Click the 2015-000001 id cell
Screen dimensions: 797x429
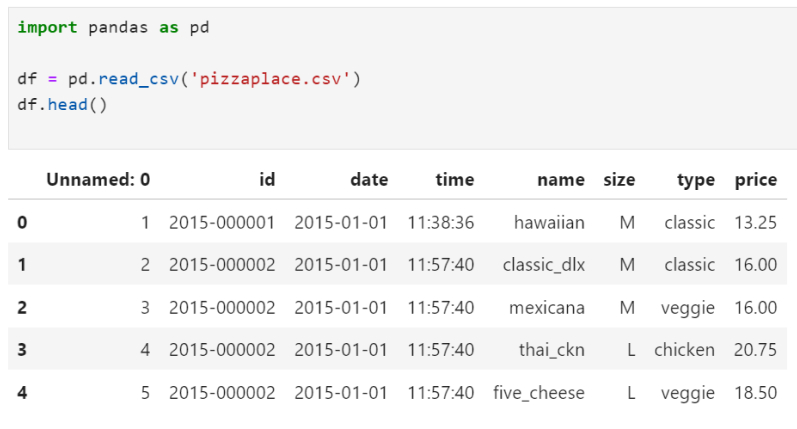tap(221, 222)
